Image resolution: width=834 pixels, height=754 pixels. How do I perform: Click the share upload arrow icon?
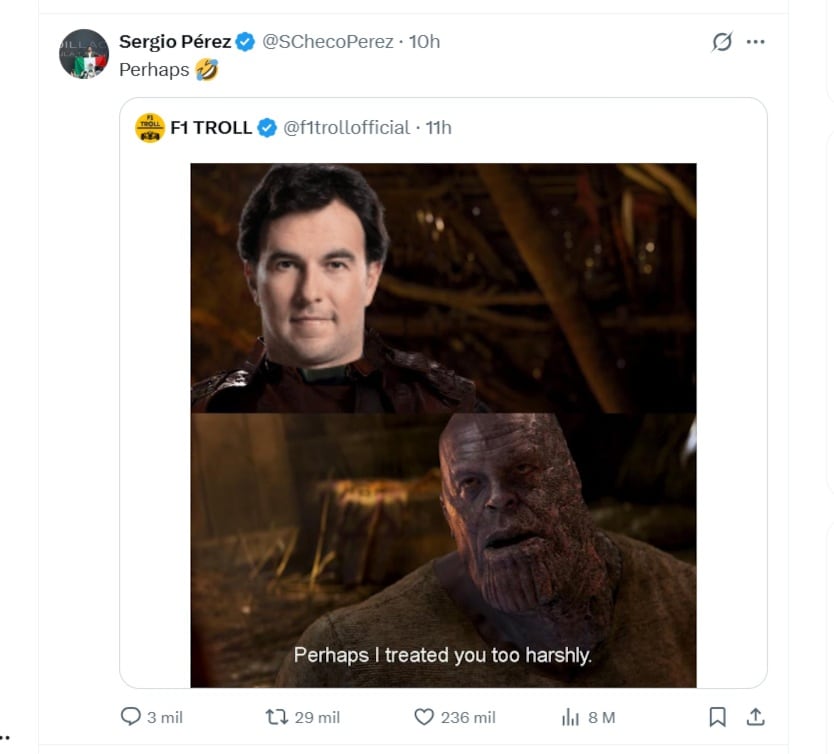(756, 717)
